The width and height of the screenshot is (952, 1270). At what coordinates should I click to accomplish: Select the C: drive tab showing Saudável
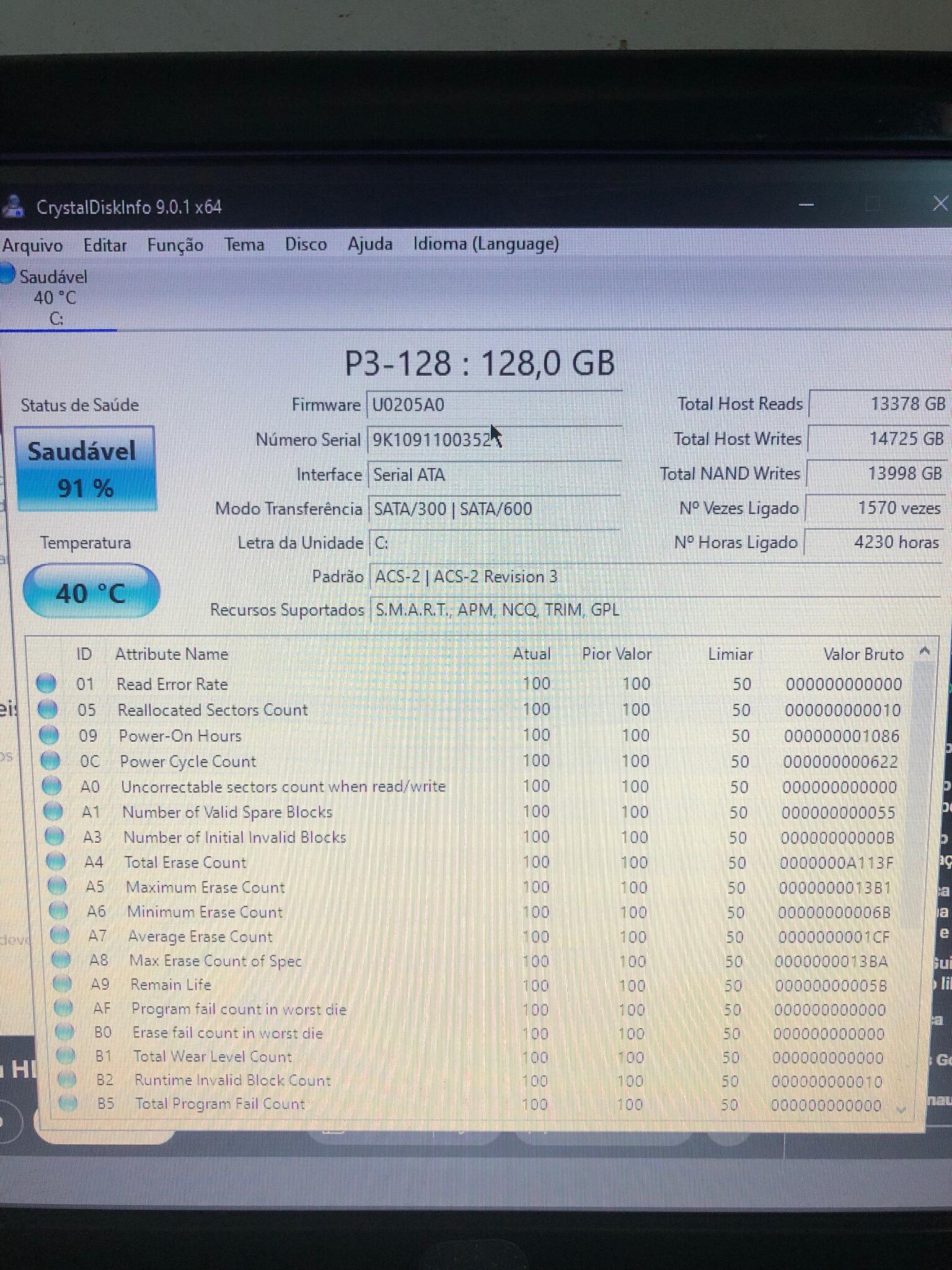56,297
